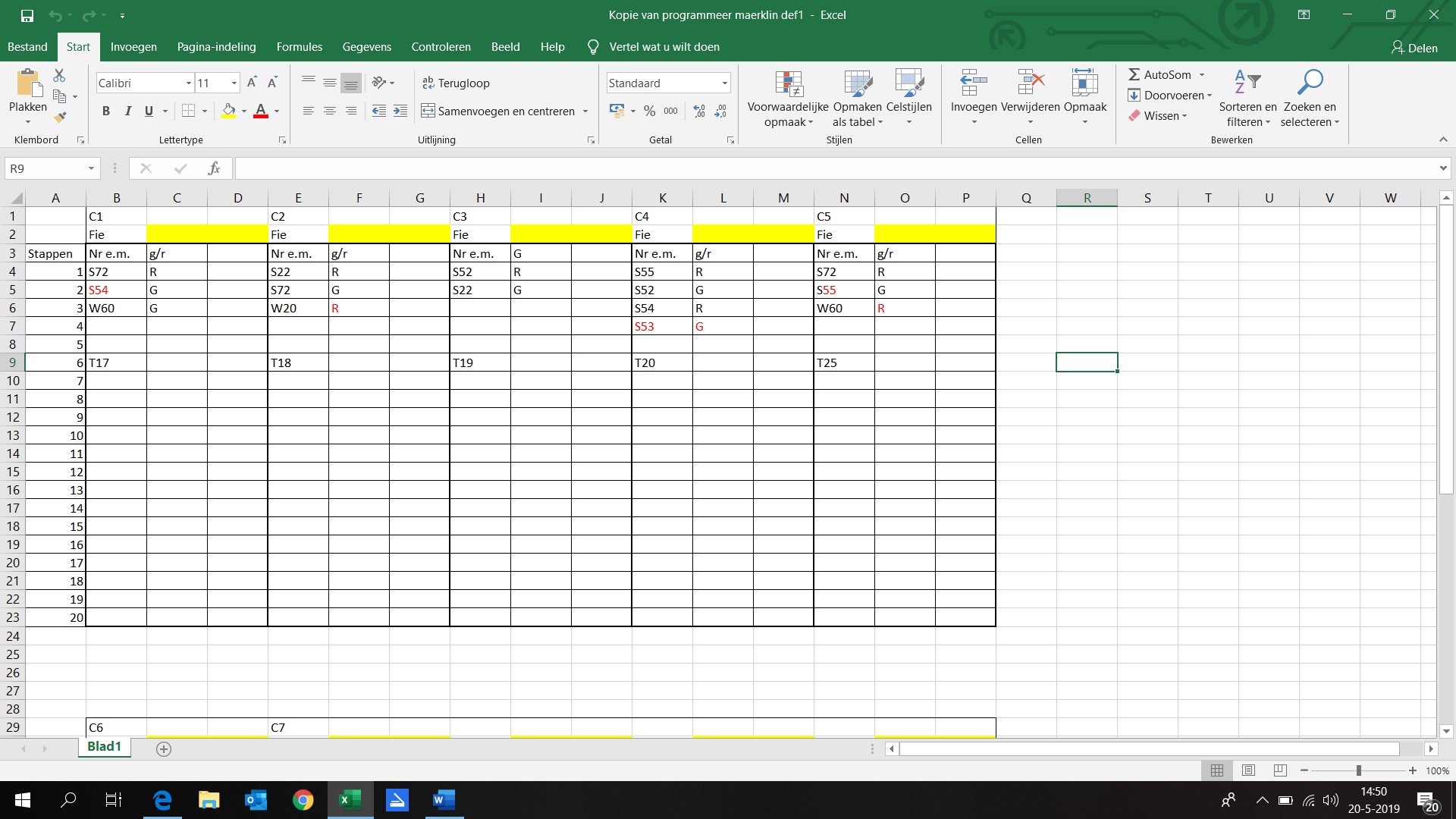Select the Blad1 sheet tab

(x=104, y=747)
